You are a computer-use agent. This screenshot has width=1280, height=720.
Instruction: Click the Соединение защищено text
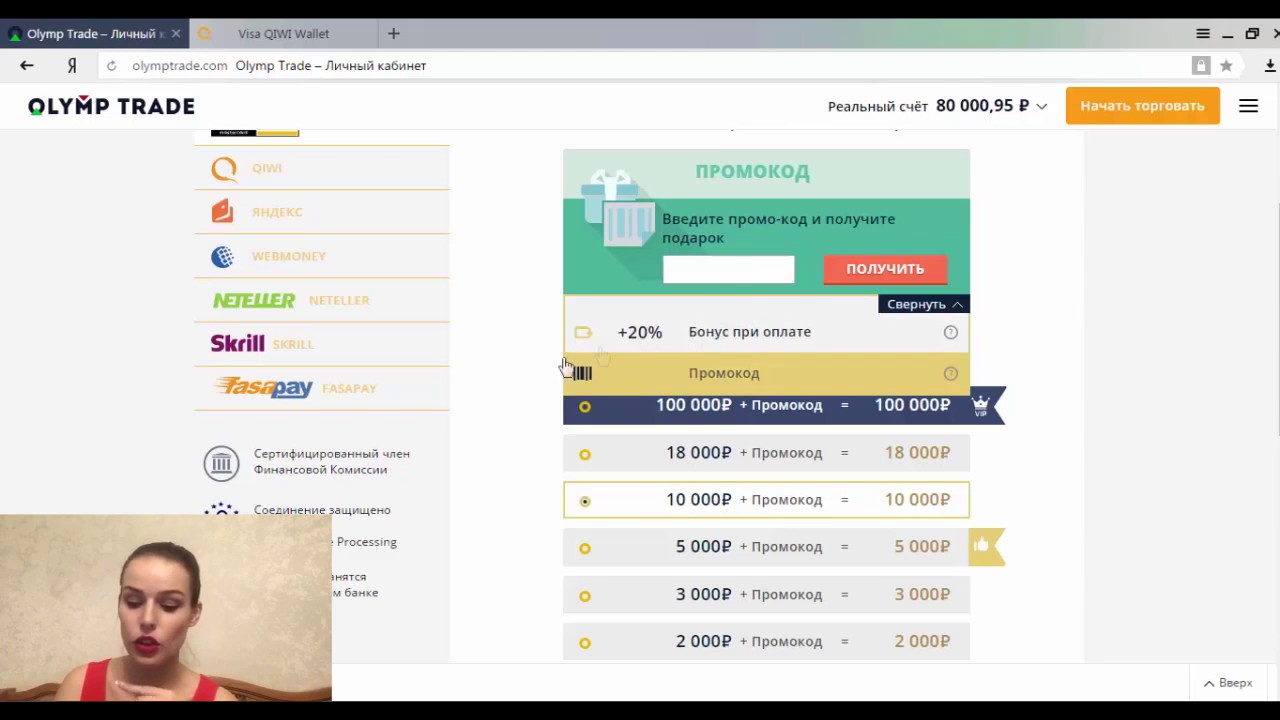tap(322, 510)
